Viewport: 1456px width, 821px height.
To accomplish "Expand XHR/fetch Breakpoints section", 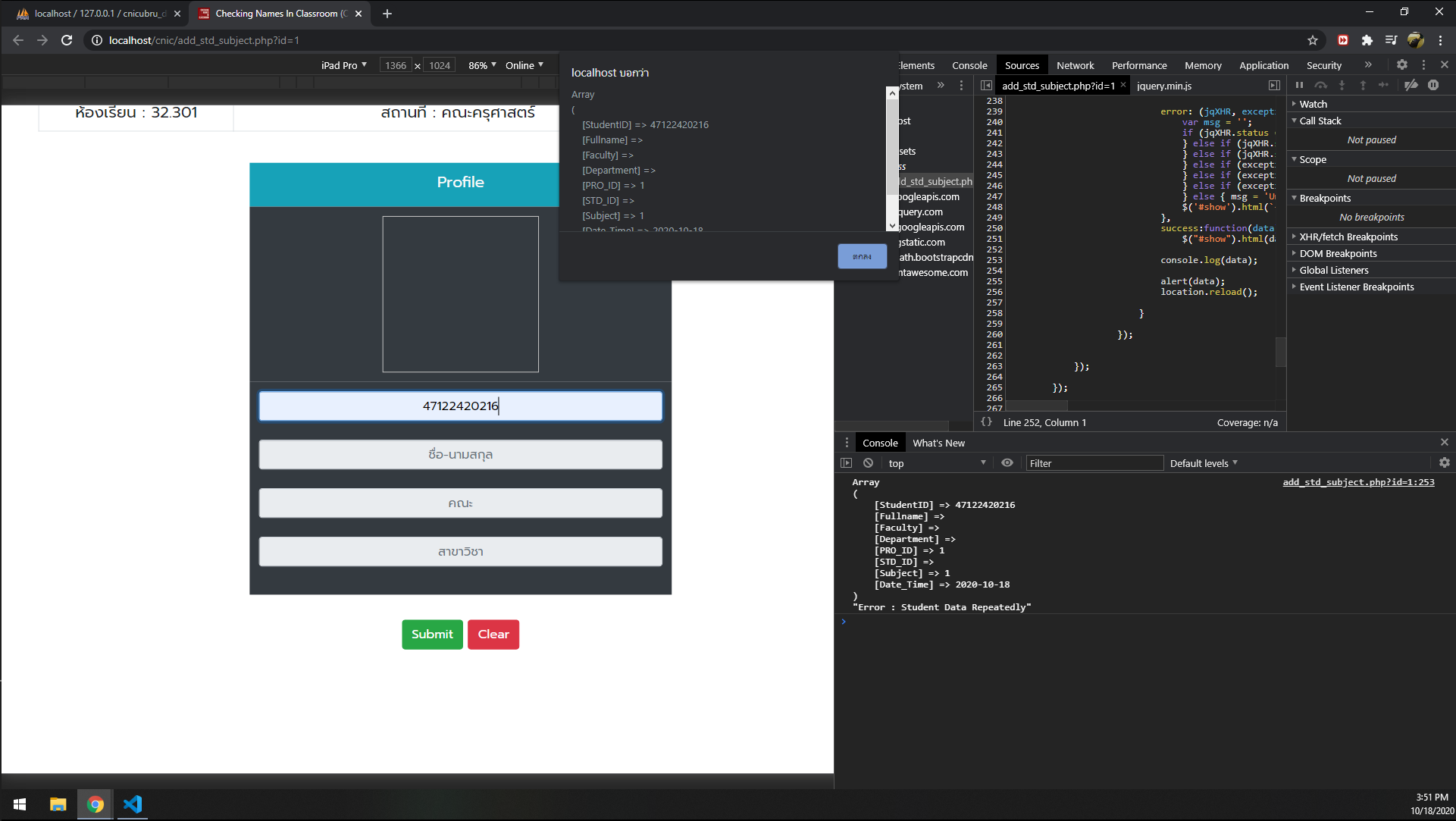I will 1348,237.
